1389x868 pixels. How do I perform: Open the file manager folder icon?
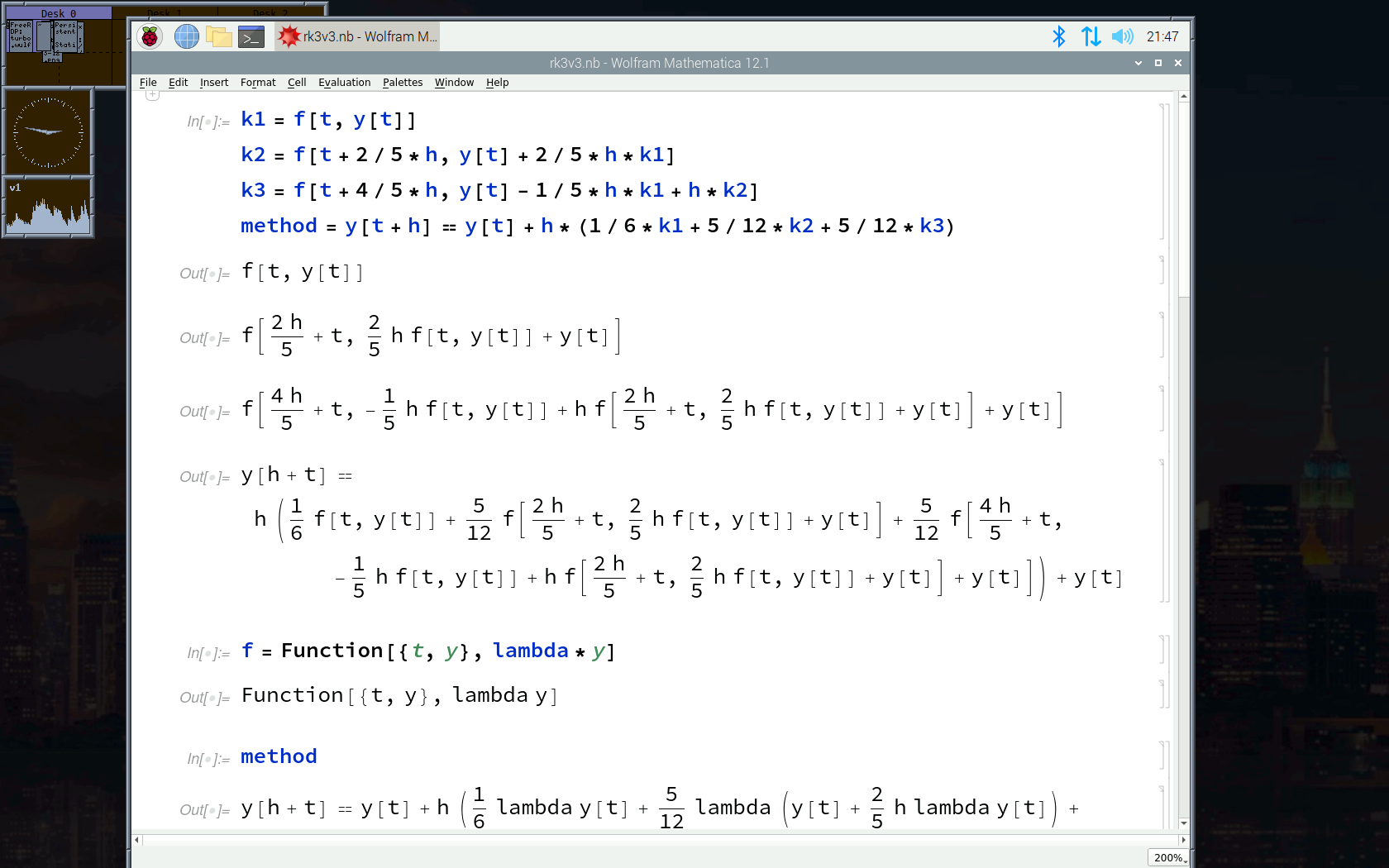tap(218, 36)
